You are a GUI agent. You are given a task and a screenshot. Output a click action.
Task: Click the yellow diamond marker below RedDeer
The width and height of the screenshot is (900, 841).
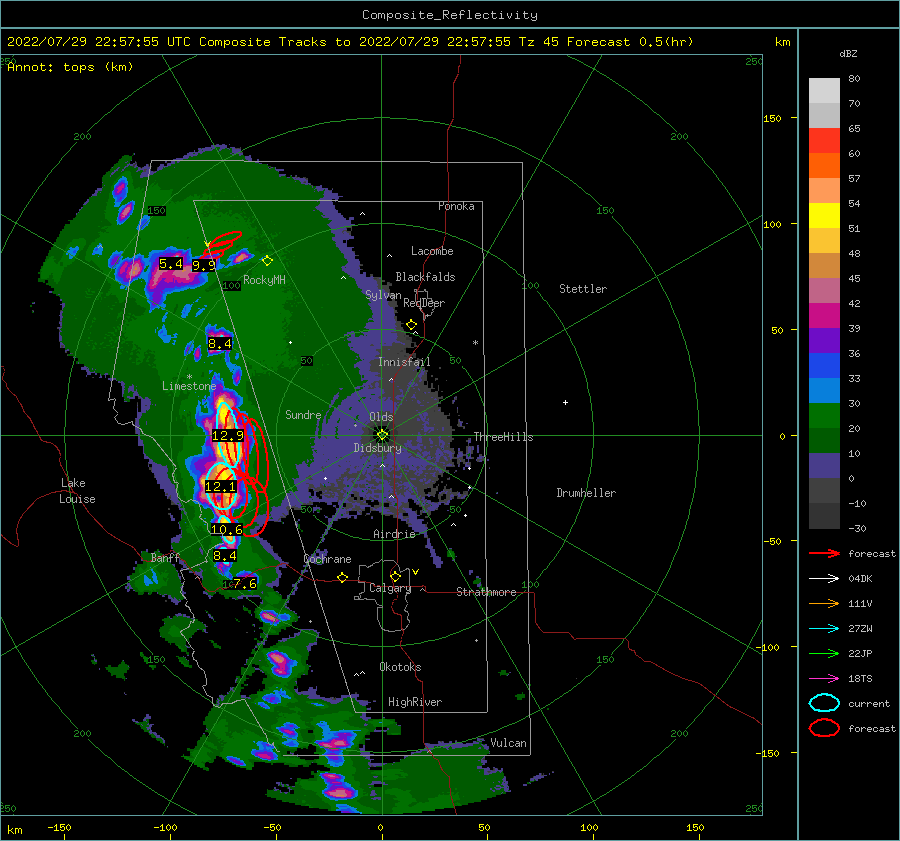click(411, 325)
